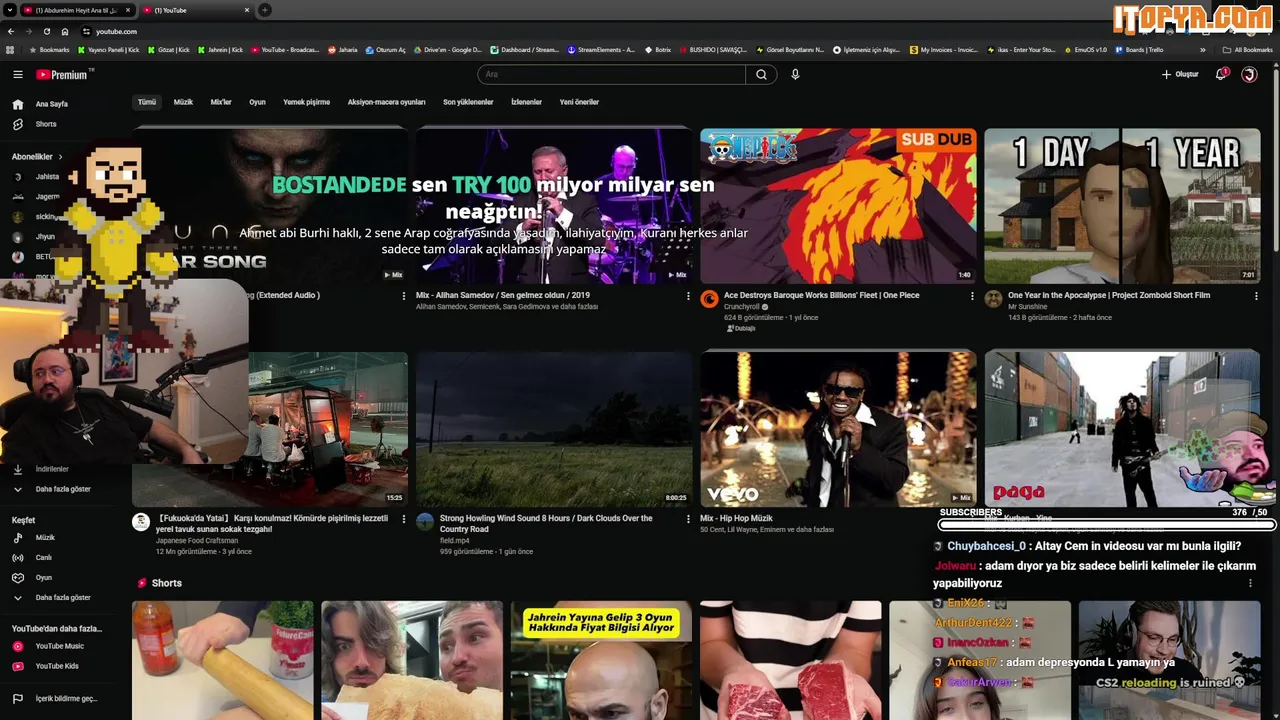Select the Tümü filter chip
Viewport: 1280px width, 720px height.
pyautogui.click(x=147, y=102)
